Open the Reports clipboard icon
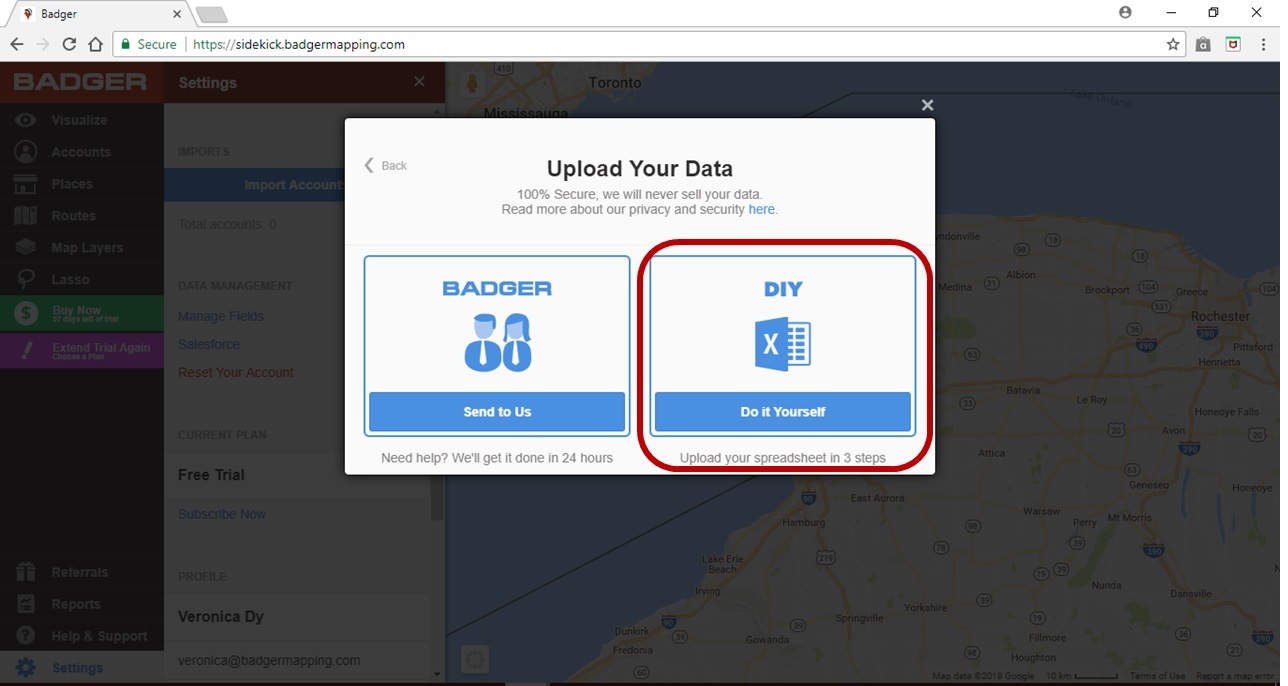 (x=25, y=604)
